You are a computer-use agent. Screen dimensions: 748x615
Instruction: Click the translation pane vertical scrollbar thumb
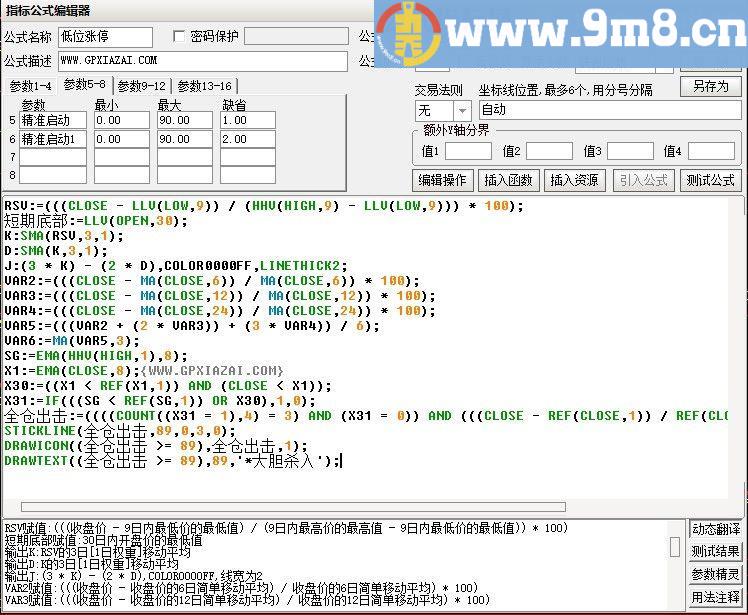point(675,547)
